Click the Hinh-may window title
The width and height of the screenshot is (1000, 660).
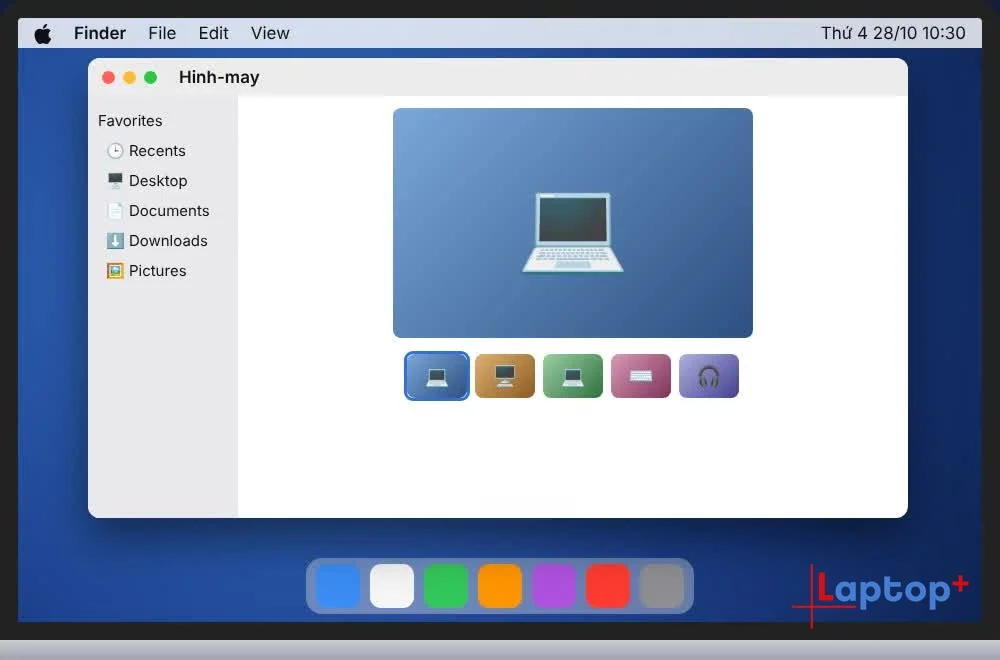pos(219,78)
